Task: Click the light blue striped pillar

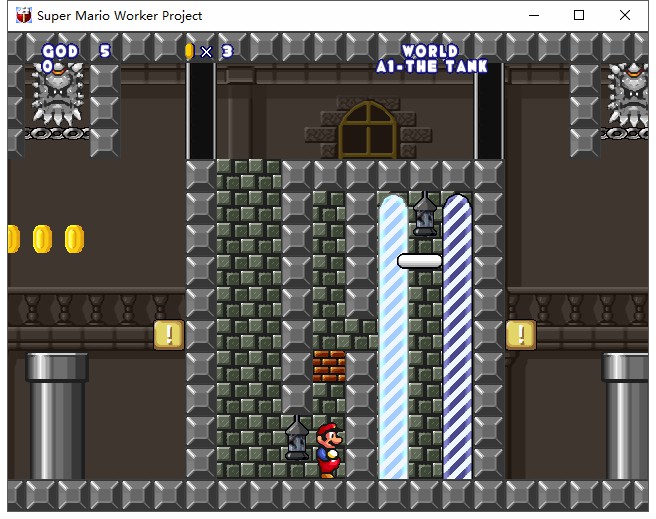Action: (x=393, y=337)
